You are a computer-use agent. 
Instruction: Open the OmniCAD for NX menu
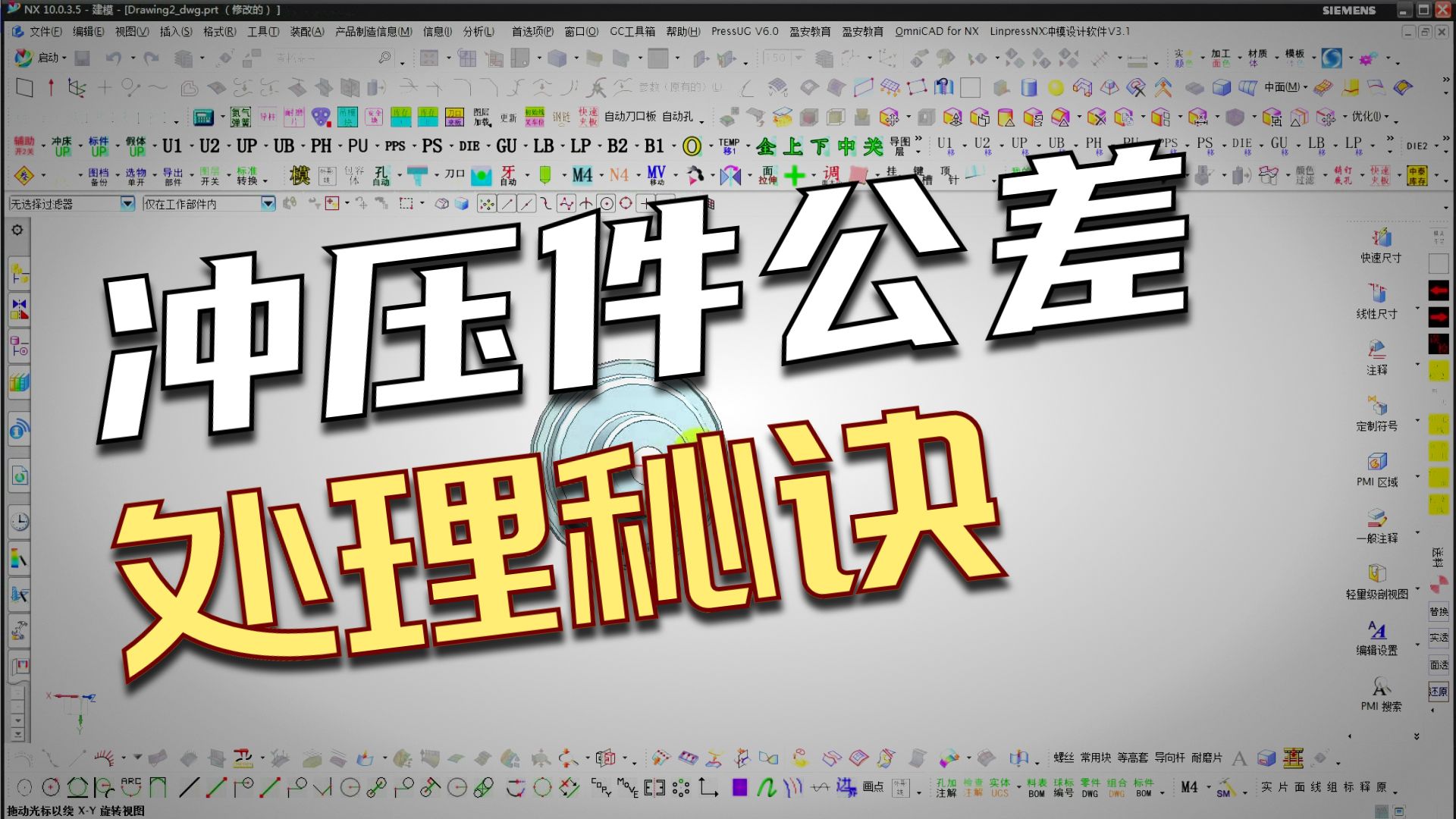(x=937, y=31)
